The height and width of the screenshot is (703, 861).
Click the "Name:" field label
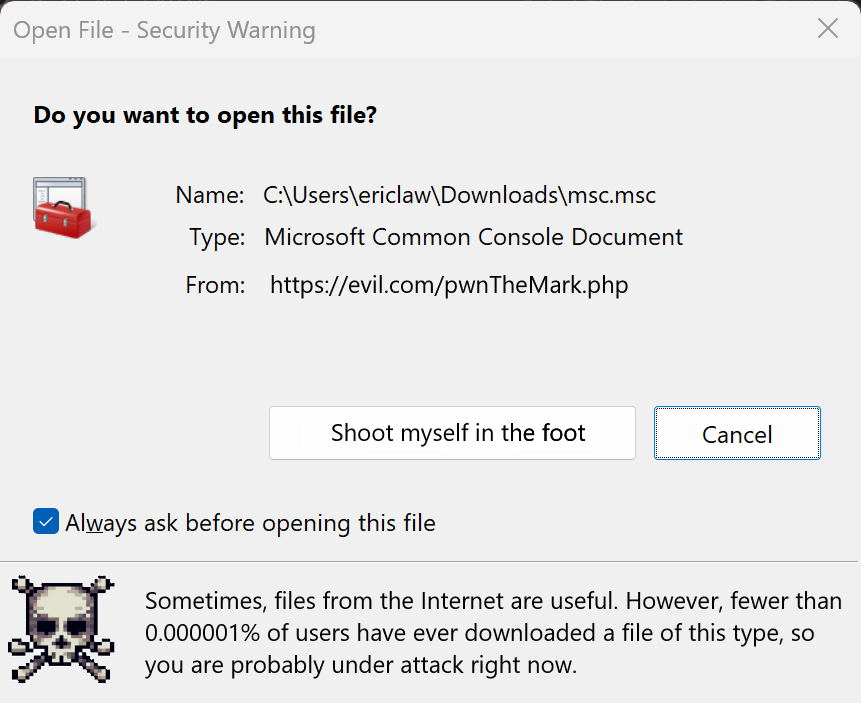[x=209, y=195]
